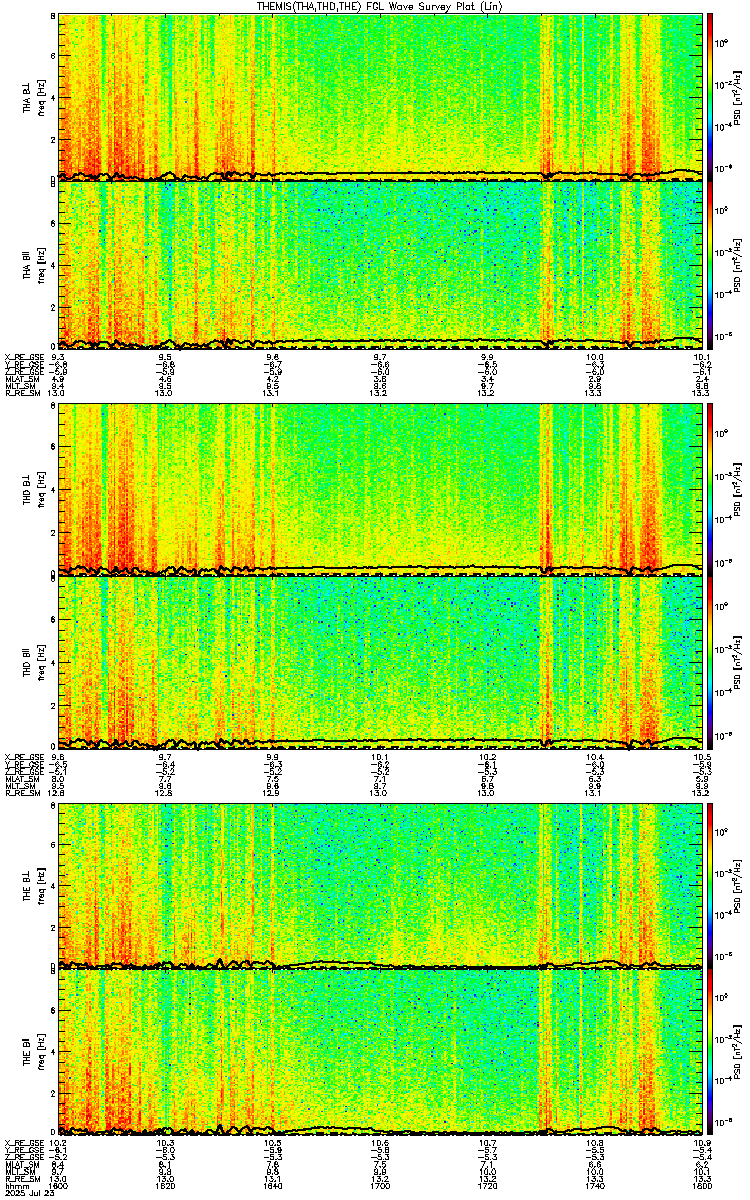Click the THE B∥ spectrogram panel

(x=379, y=1052)
